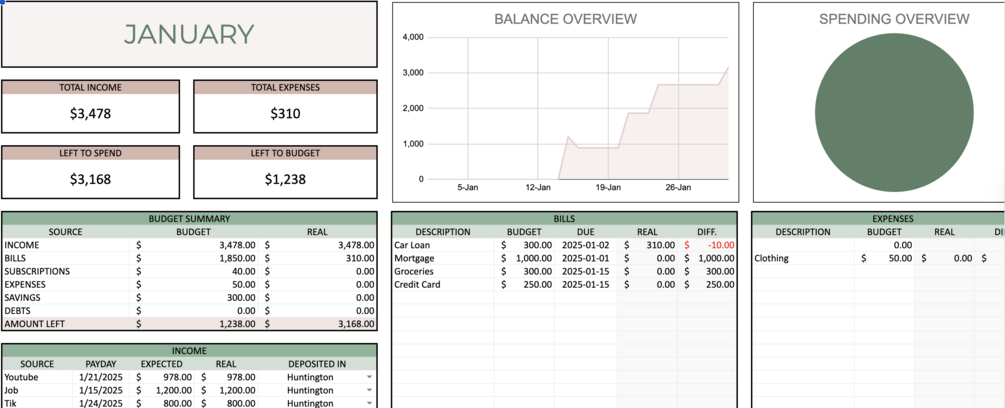The height and width of the screenshot is (408, 1005).
Task: Select the BILLS row label in Budget Summary
Action: [15, 258]
